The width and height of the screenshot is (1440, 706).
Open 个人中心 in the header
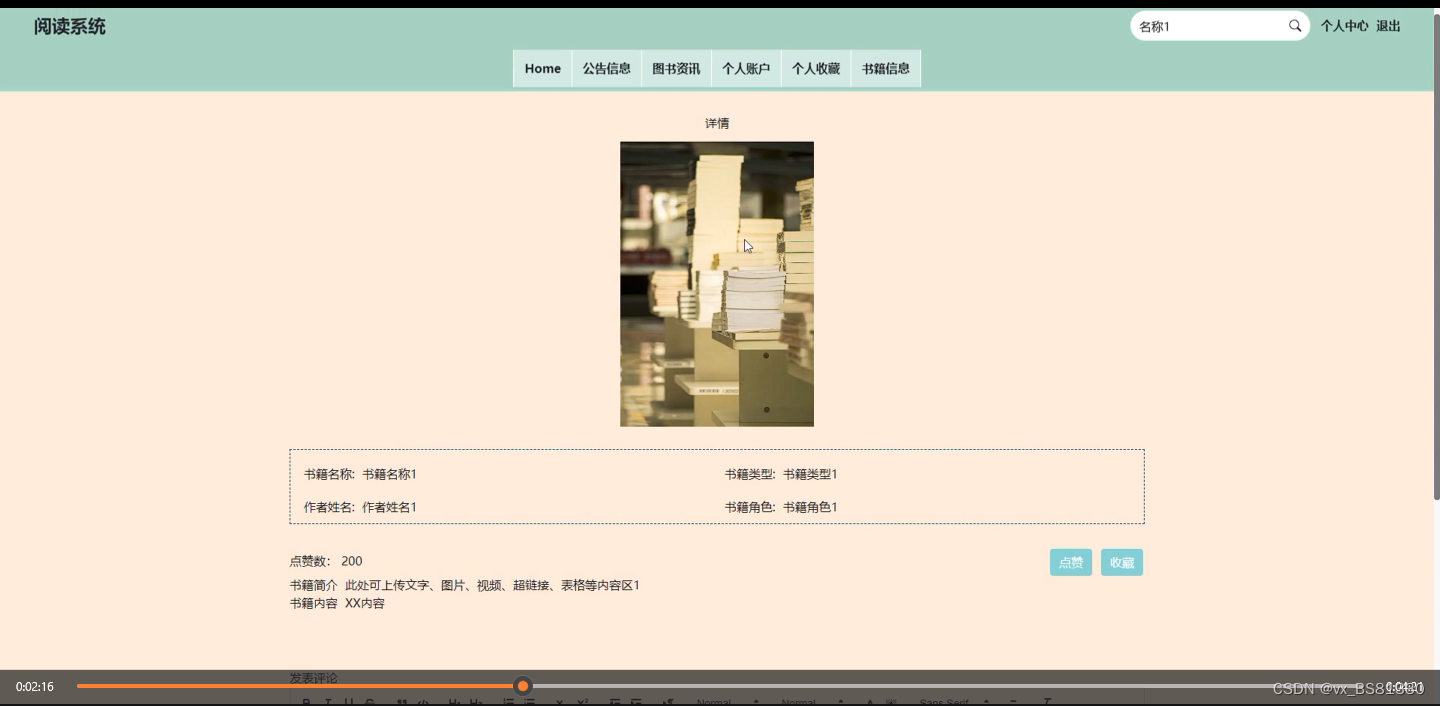click(x=1344, y=26)
